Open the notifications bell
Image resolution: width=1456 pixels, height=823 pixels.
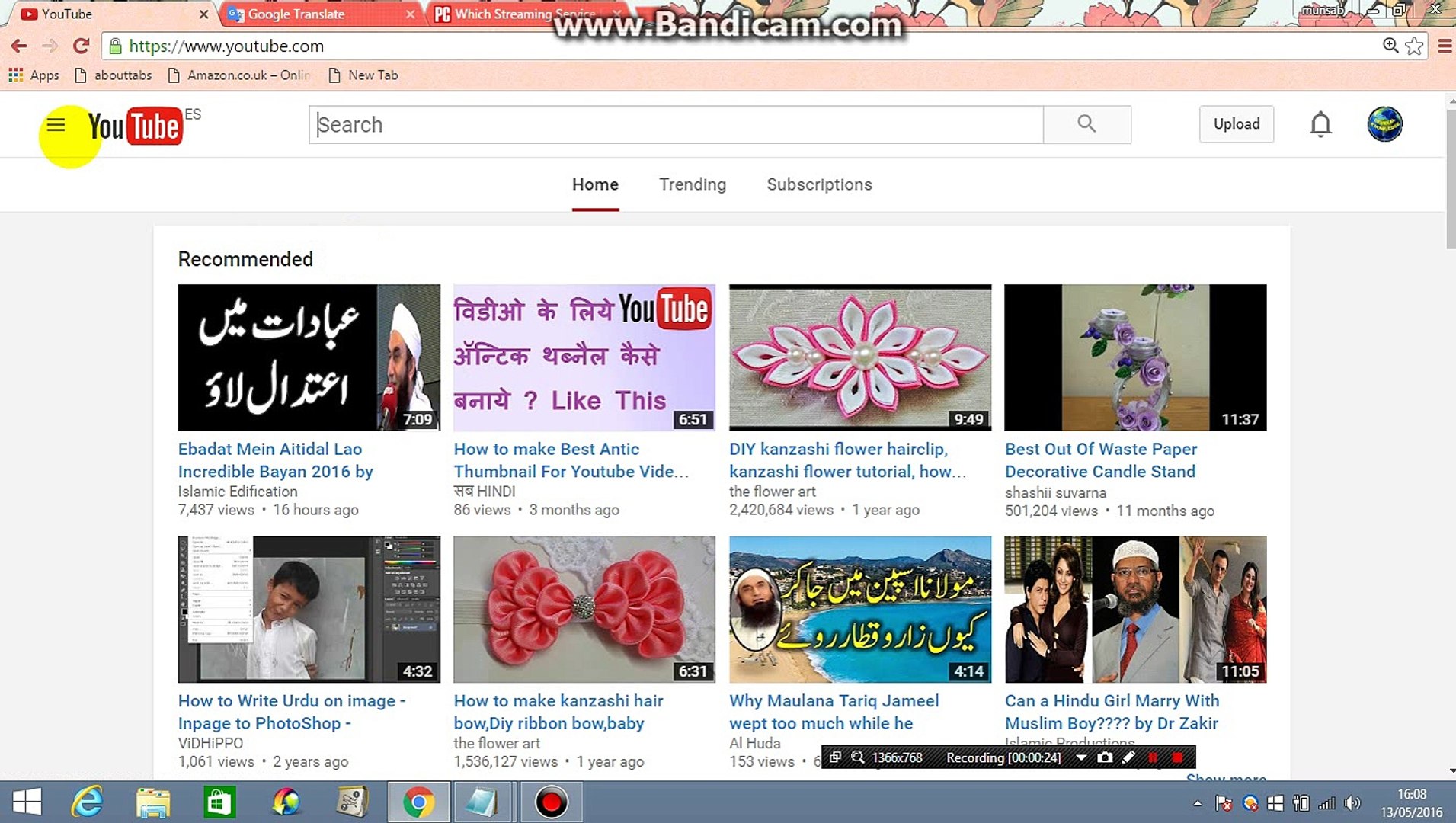coord(1320,124)
